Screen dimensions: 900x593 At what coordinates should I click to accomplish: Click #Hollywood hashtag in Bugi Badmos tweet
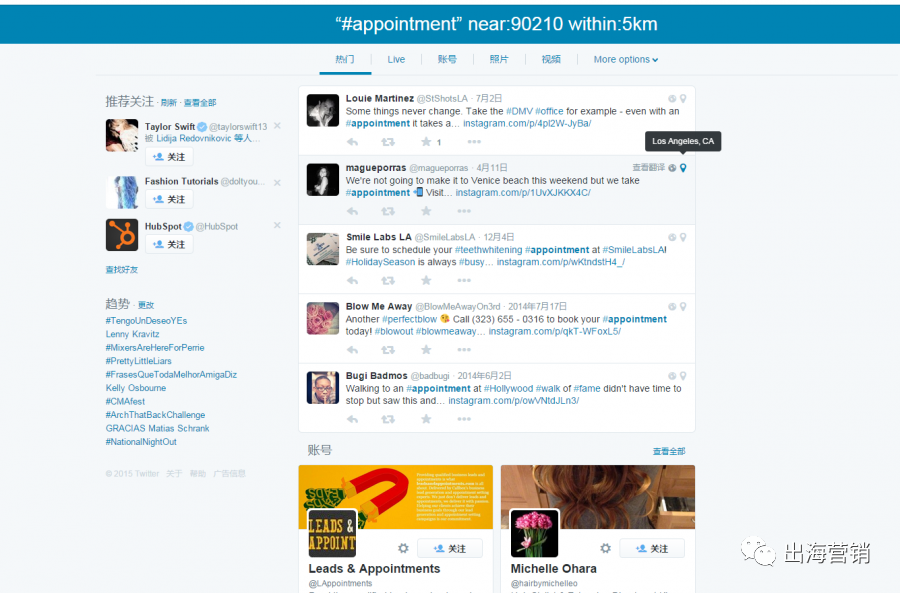(x=509, y=389)
